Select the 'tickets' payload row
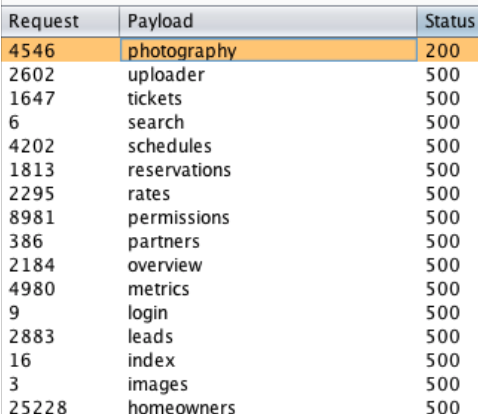The image size is (478, 414). (x=240, y=99)
